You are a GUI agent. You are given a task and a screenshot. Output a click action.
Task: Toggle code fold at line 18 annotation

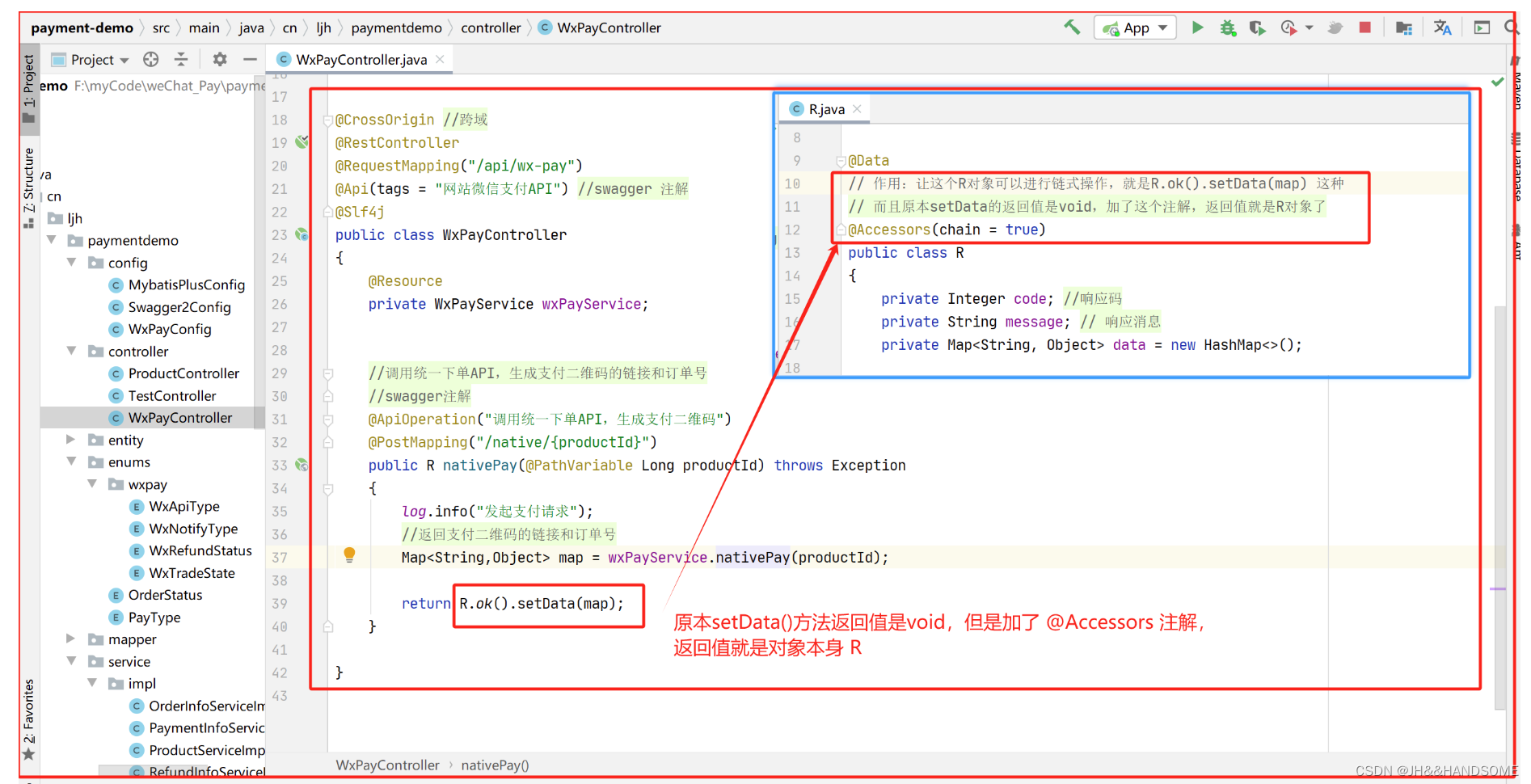(x=328, y=120)
